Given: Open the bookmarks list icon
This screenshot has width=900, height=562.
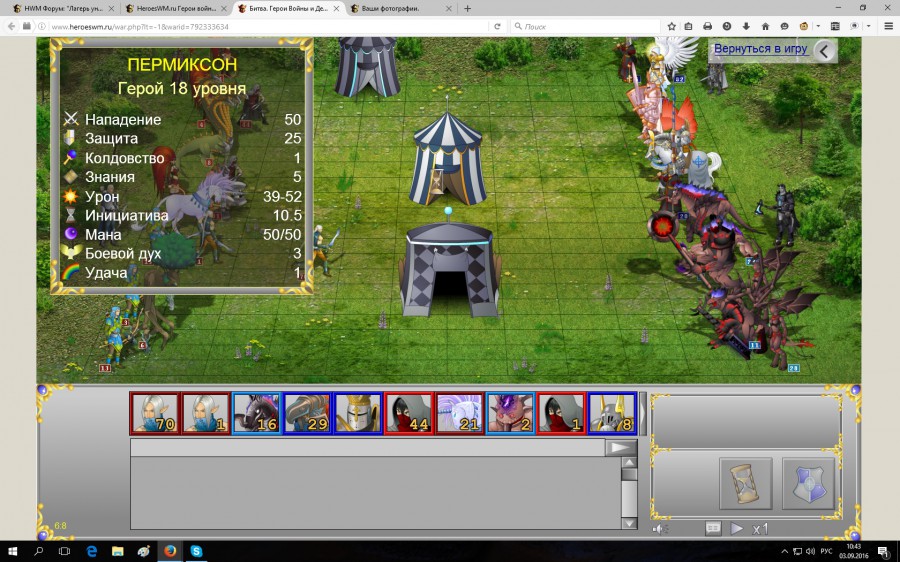Looking at the screenshot, I should point(689,26).
